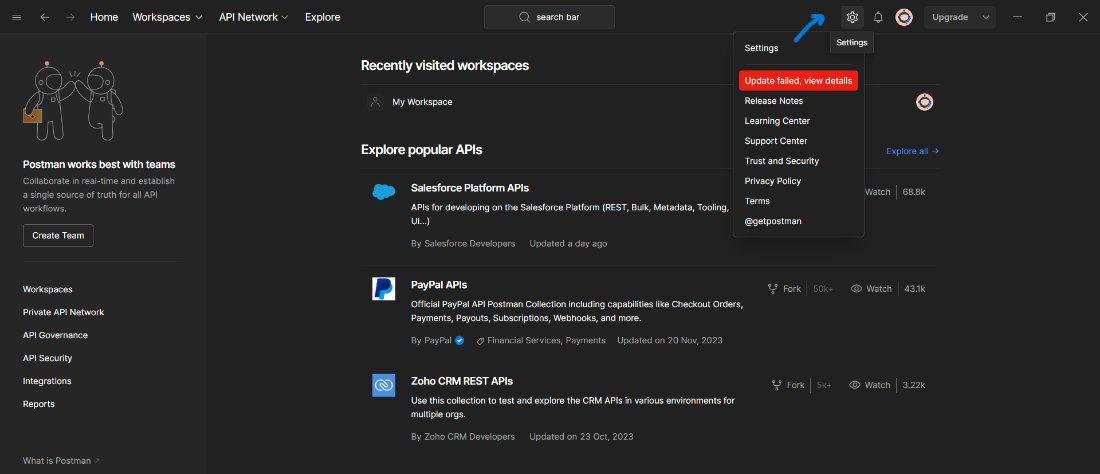This screenshot has height=474, width=1100.
Task: Open Workspaces in the sidebar
Action: tap(48, 290)
